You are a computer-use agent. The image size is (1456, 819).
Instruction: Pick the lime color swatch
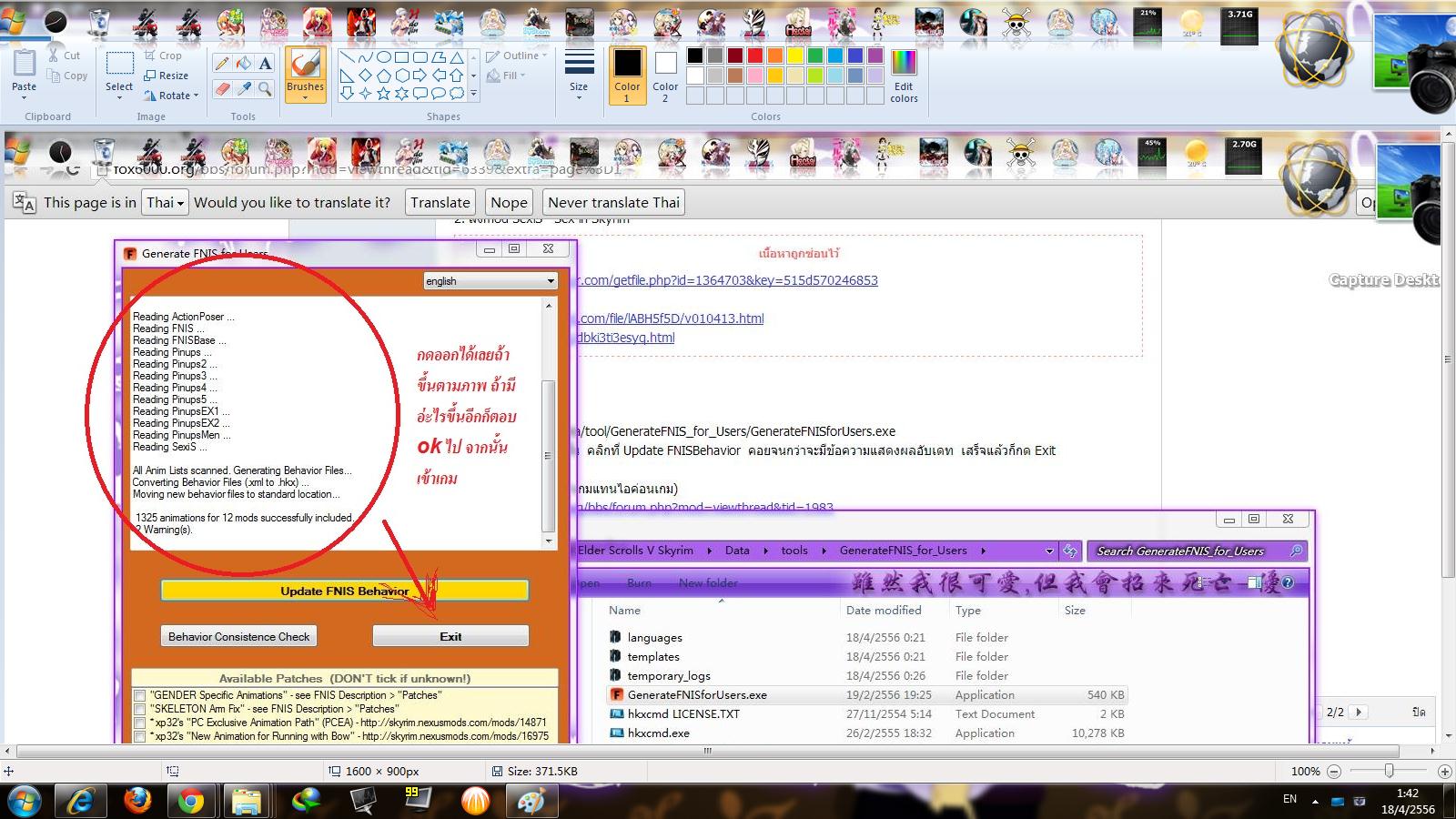(814, 76)
